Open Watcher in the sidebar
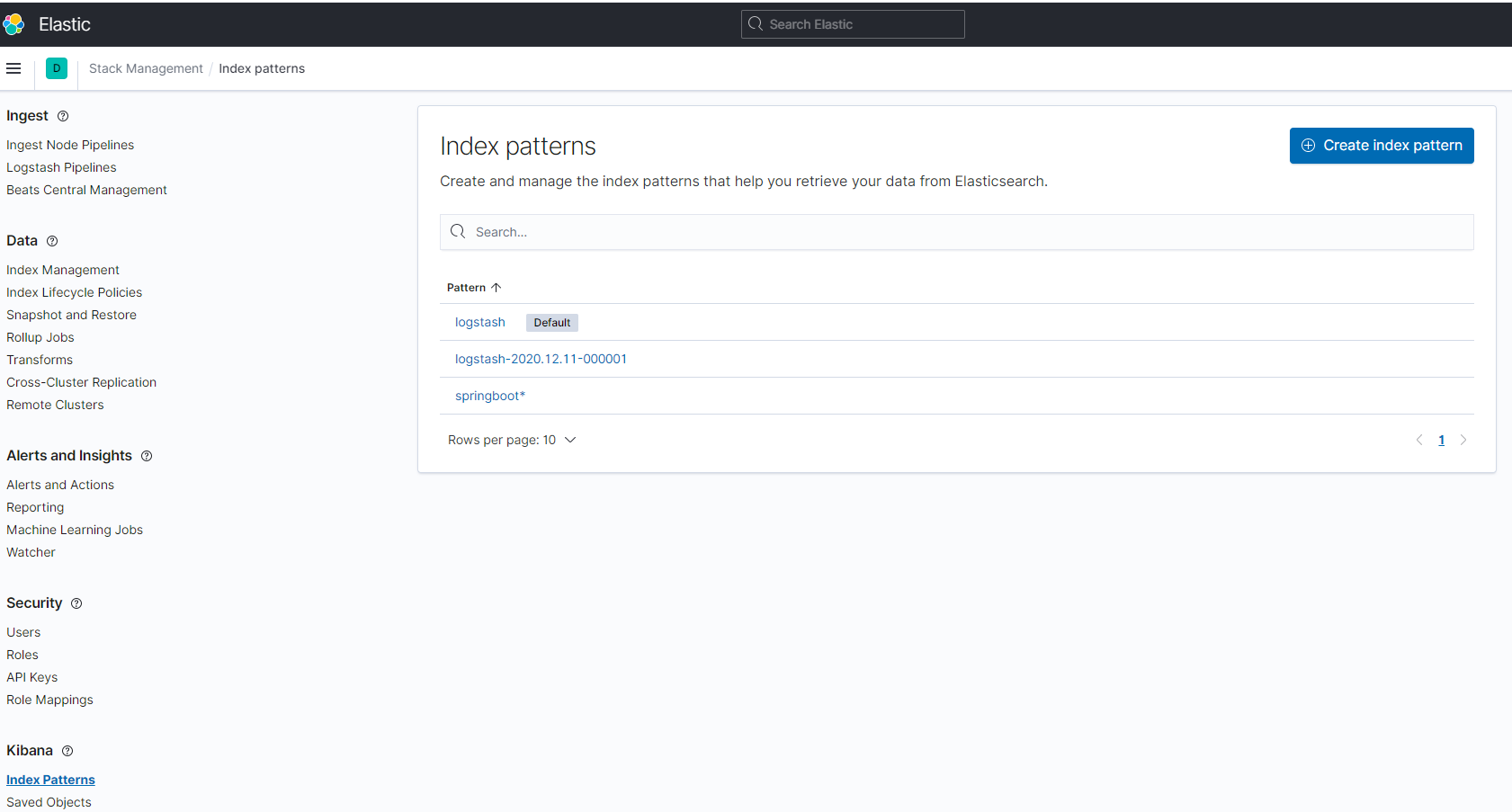Image resolution: width=1512 pixels, height=812 pixels. click(31, 552)
